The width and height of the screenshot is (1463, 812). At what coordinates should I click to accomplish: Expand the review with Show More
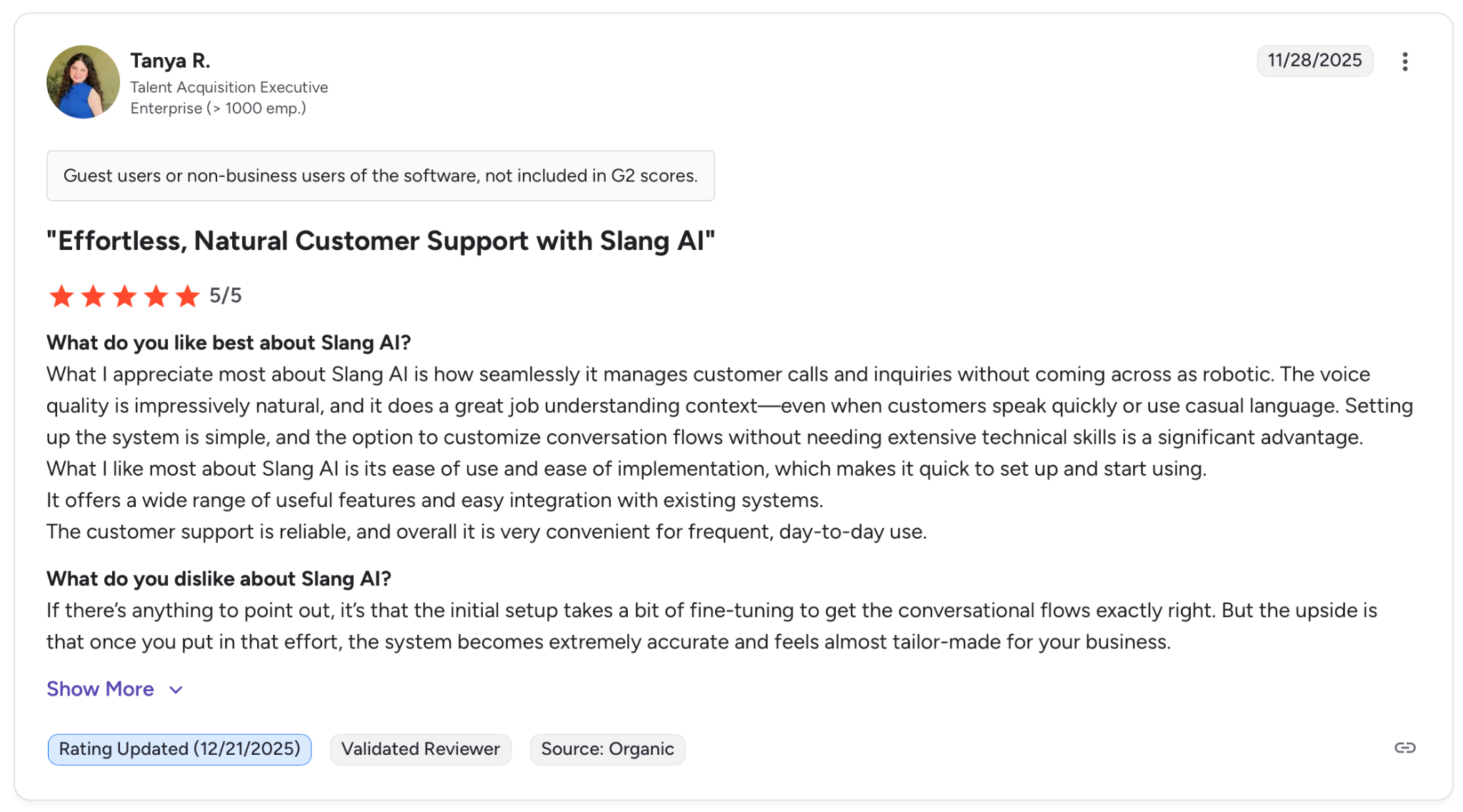coord(100,689)
